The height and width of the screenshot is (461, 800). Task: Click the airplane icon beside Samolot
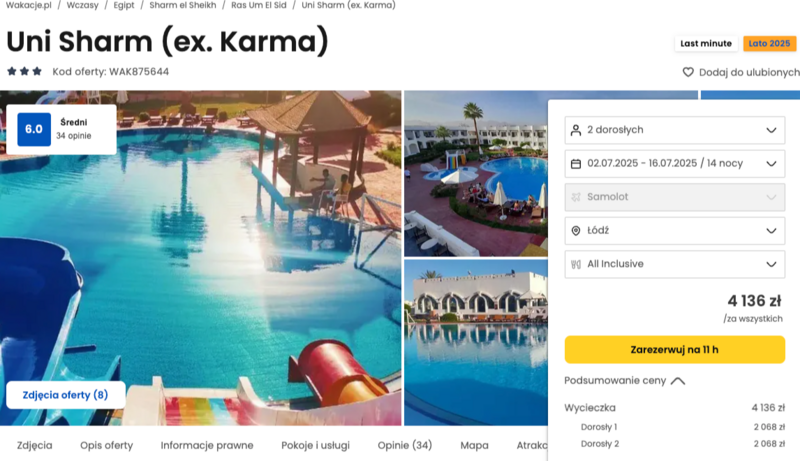pos(576,197)
